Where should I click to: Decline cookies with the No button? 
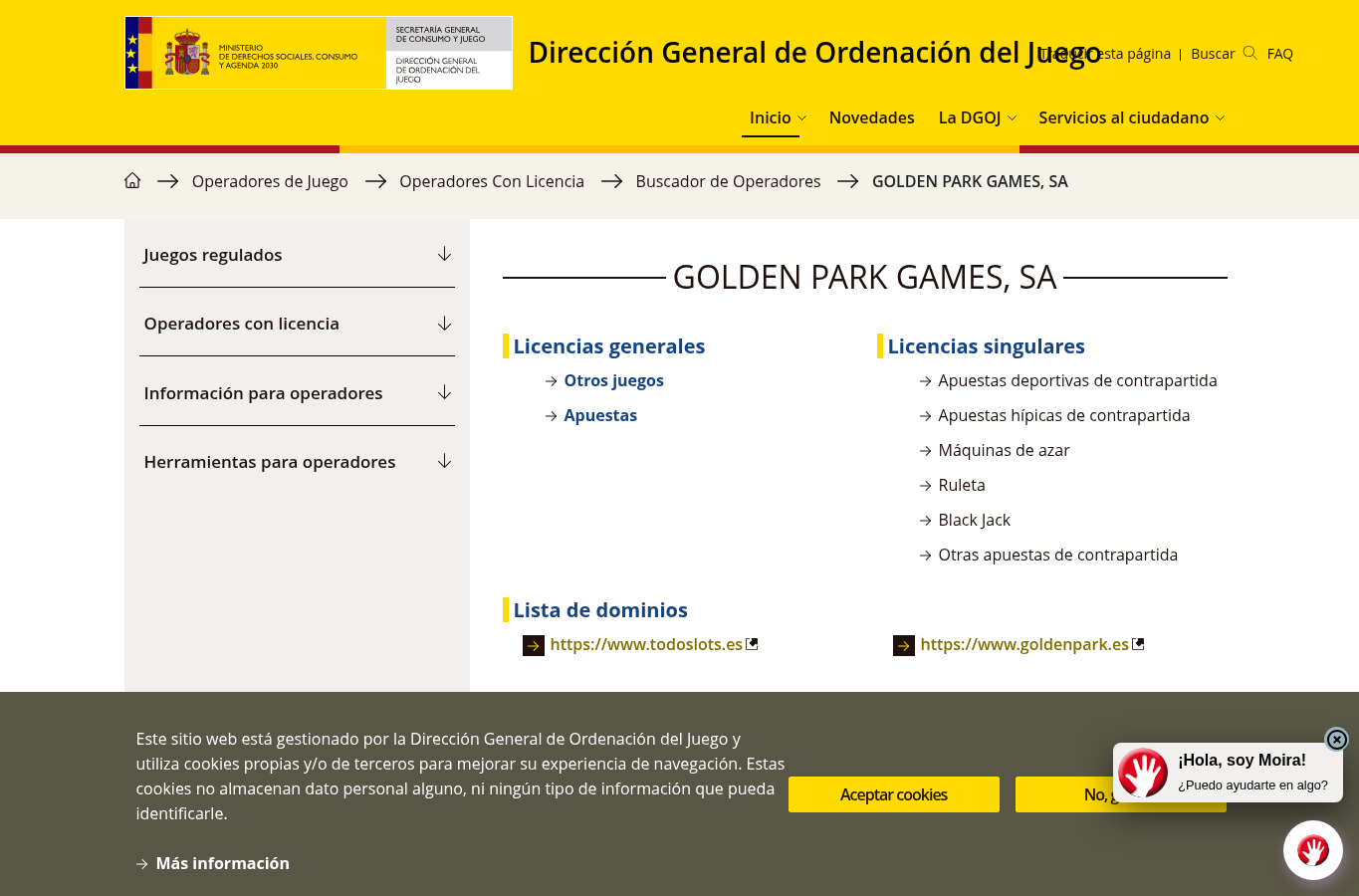(1121, 794)
